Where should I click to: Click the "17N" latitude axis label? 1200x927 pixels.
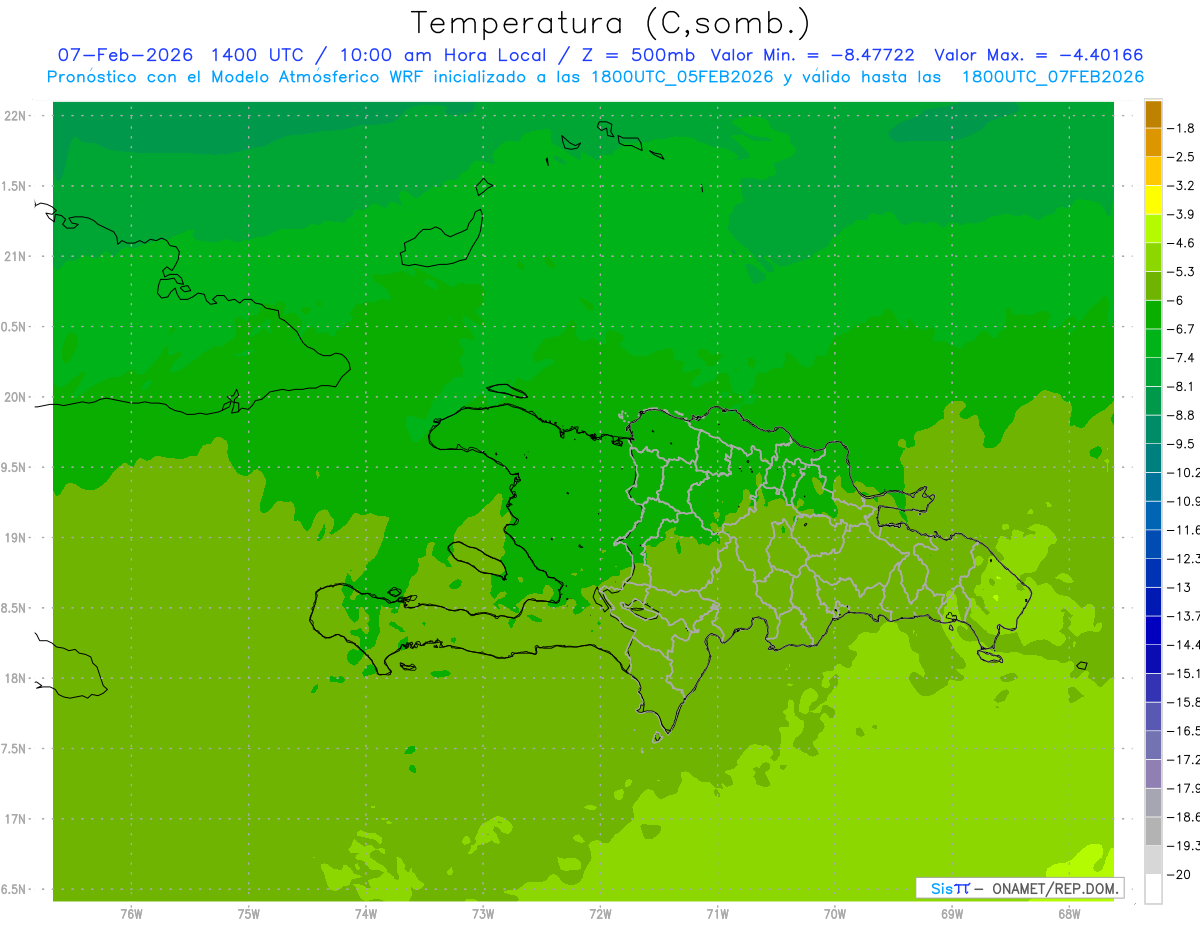[14, 819]
